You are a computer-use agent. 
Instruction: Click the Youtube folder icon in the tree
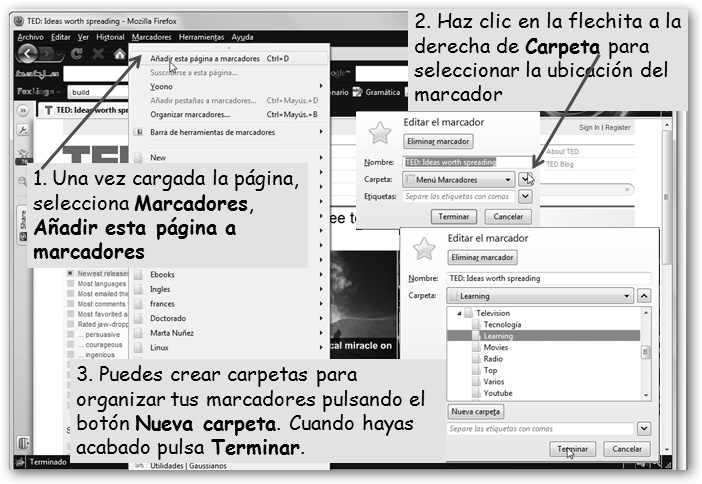[476, 393]
